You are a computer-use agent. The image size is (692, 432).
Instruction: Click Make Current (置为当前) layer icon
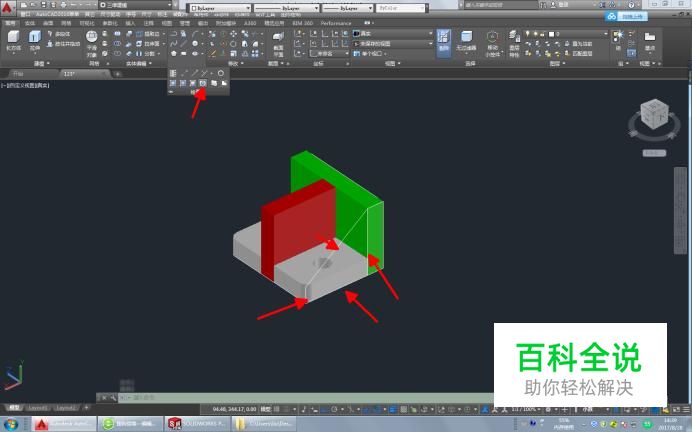click(x=579, y=44)
